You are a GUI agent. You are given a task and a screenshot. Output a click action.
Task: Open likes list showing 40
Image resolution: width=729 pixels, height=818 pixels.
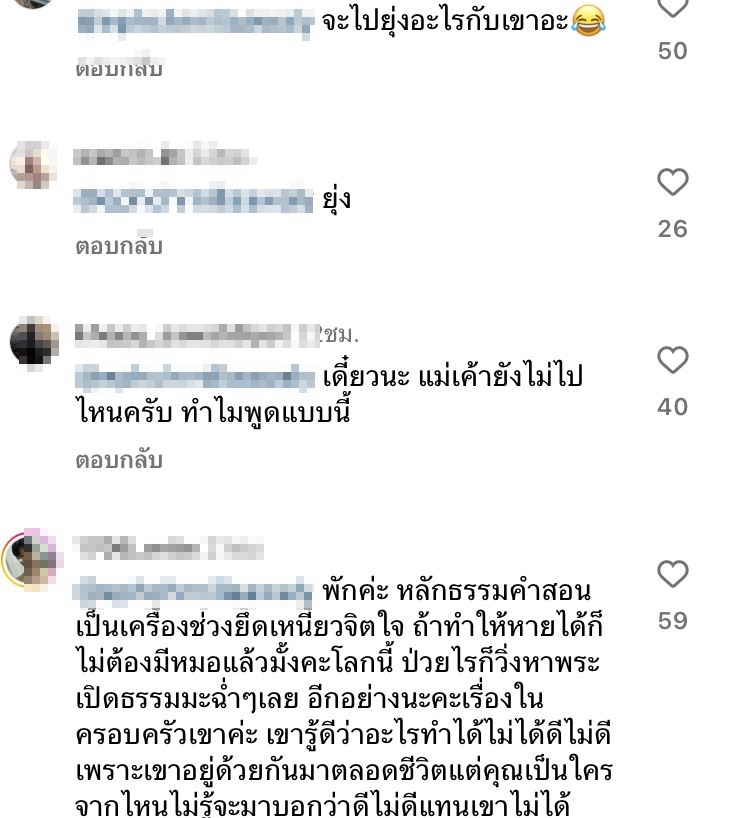[673, 407]
